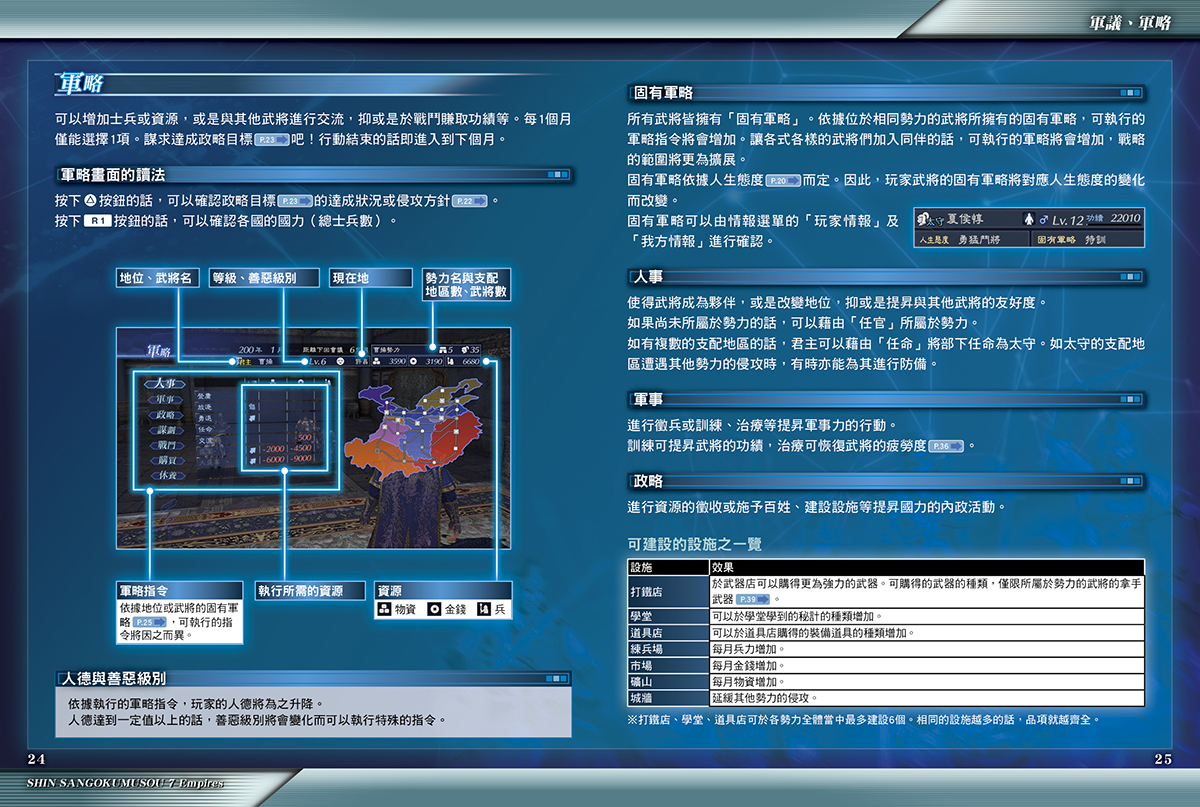Click the 礦山 facility cell
1200x807 pixels.
pos(668,681)
